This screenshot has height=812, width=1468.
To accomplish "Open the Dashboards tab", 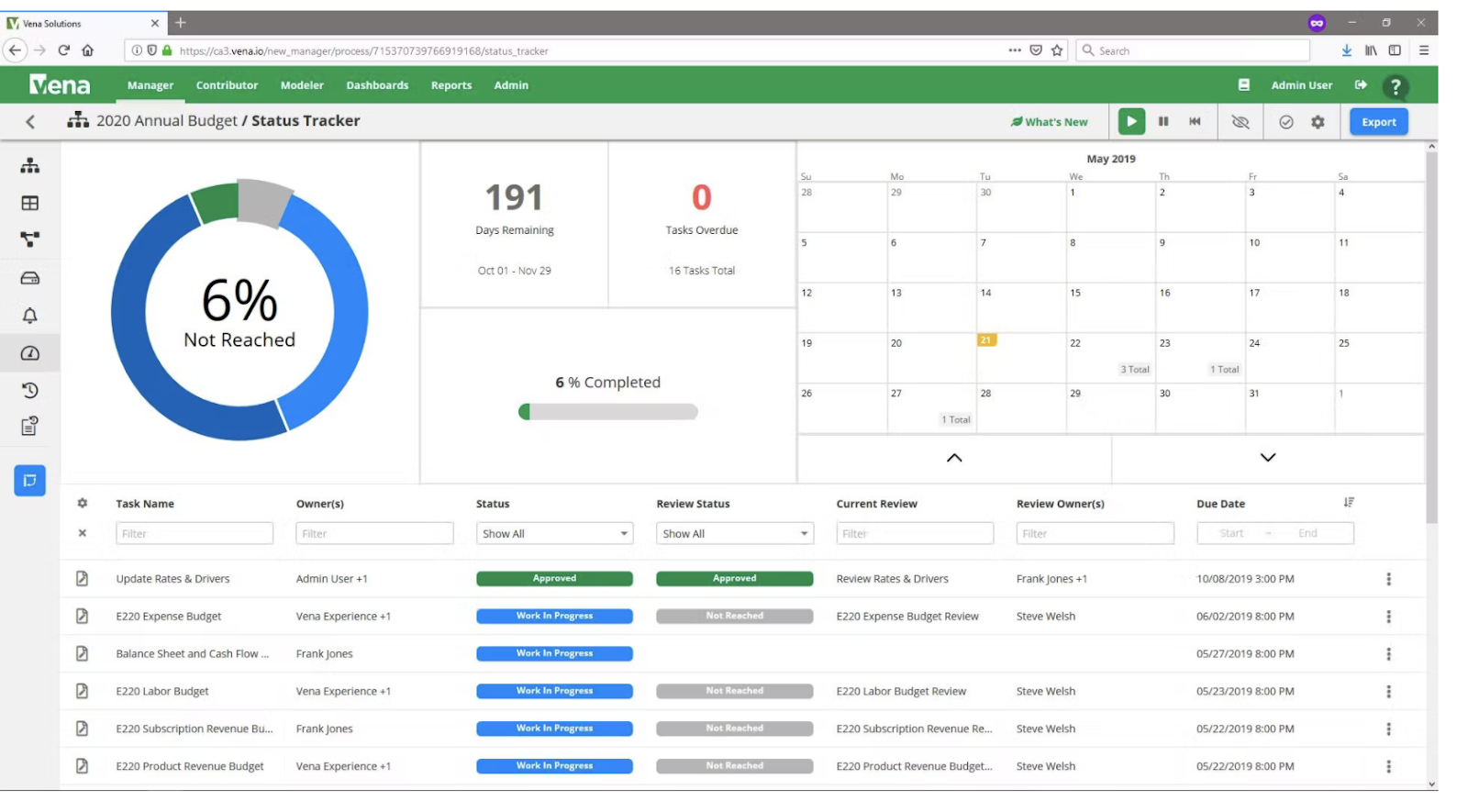I will click(x=377, y=85).
